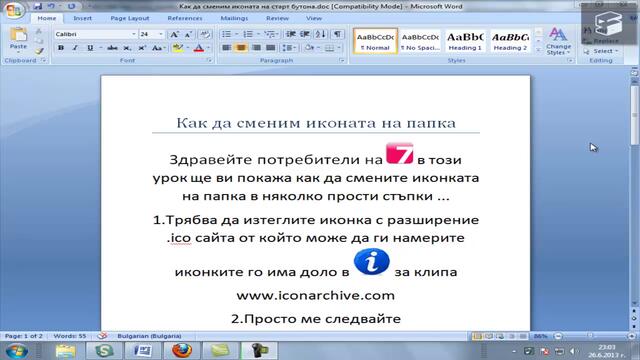Open the Mailings tab
This screenshot has width=640, height=360.
[234, 18]
